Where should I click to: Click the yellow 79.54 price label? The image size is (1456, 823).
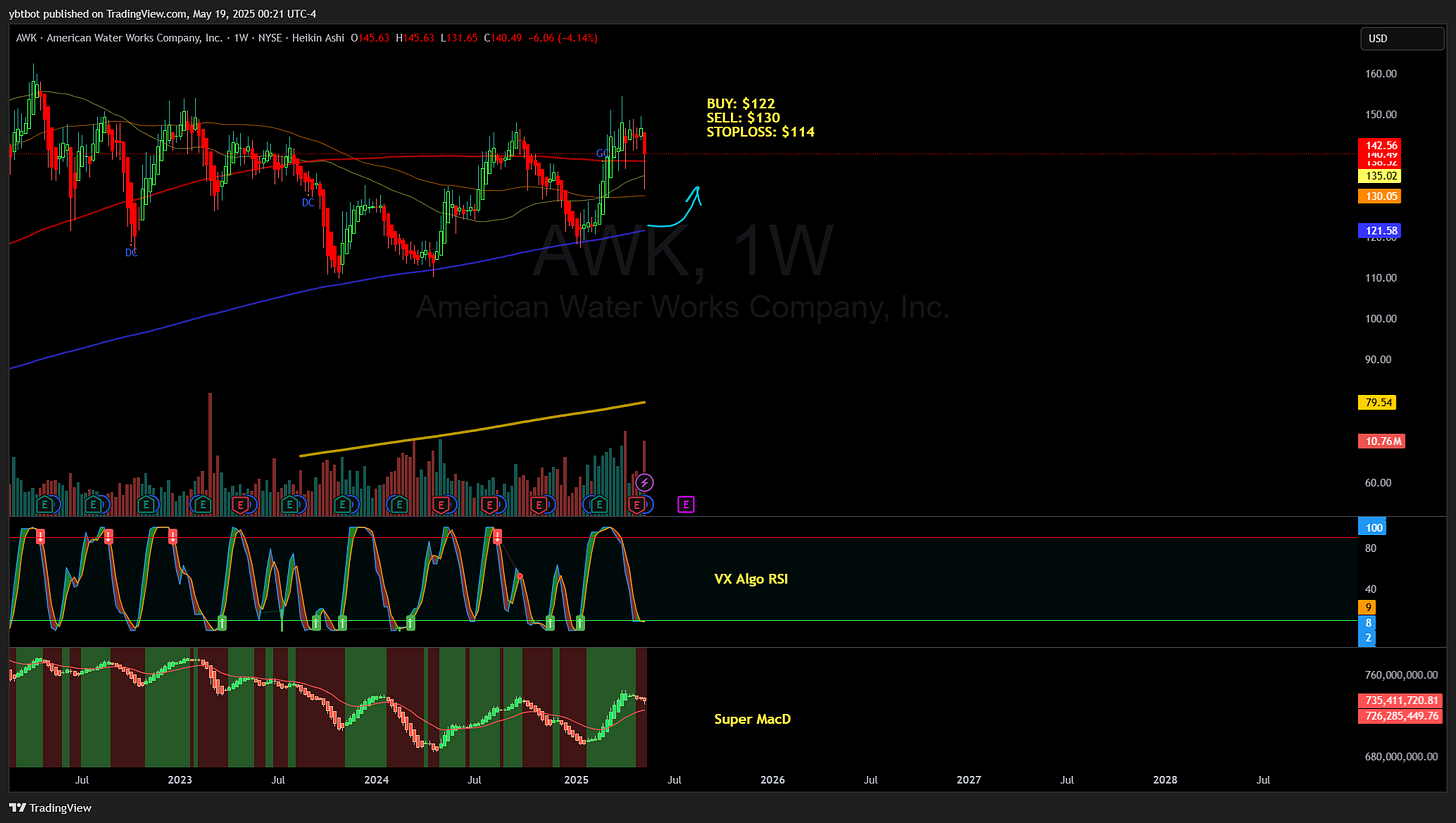1375,403
